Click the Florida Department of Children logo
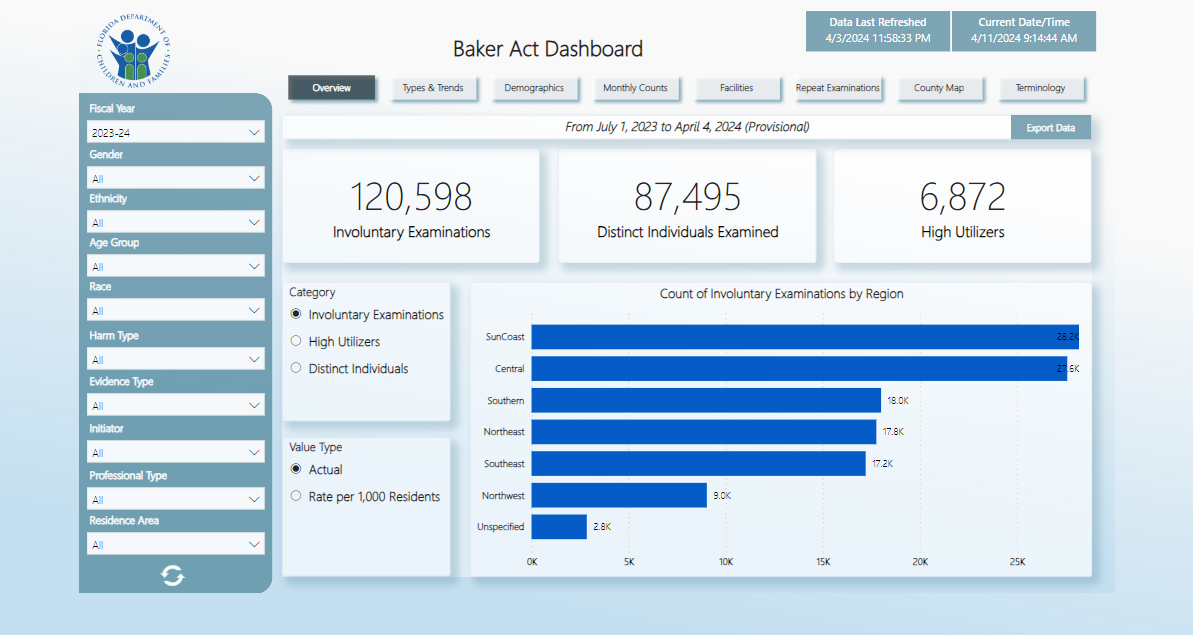The width and height of the screenshot is (1193, 635). click(x=135, y=52)
